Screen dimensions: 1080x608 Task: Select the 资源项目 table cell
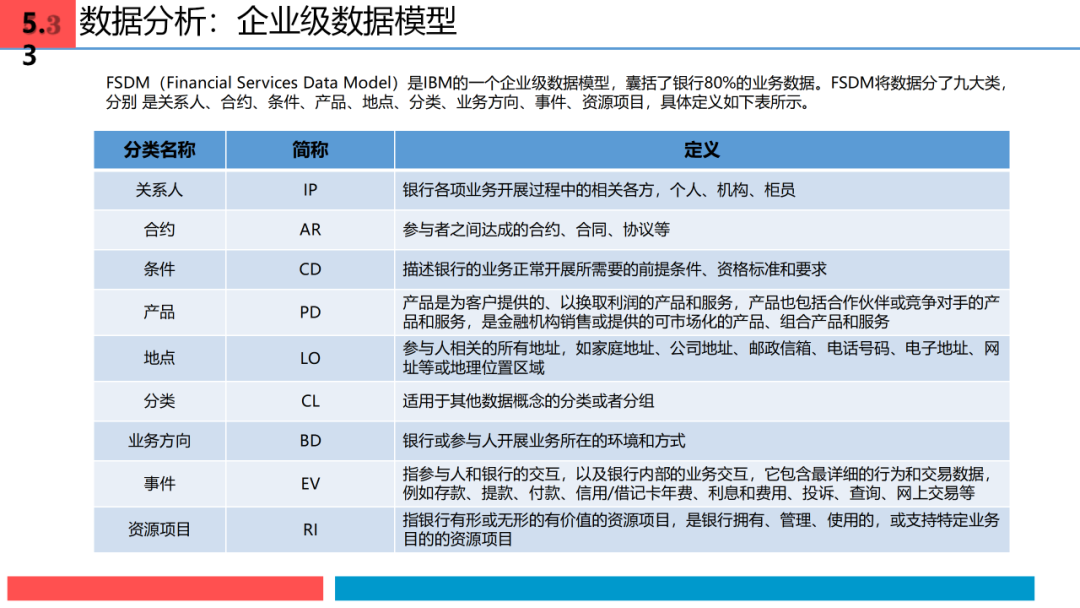(160, 530)
